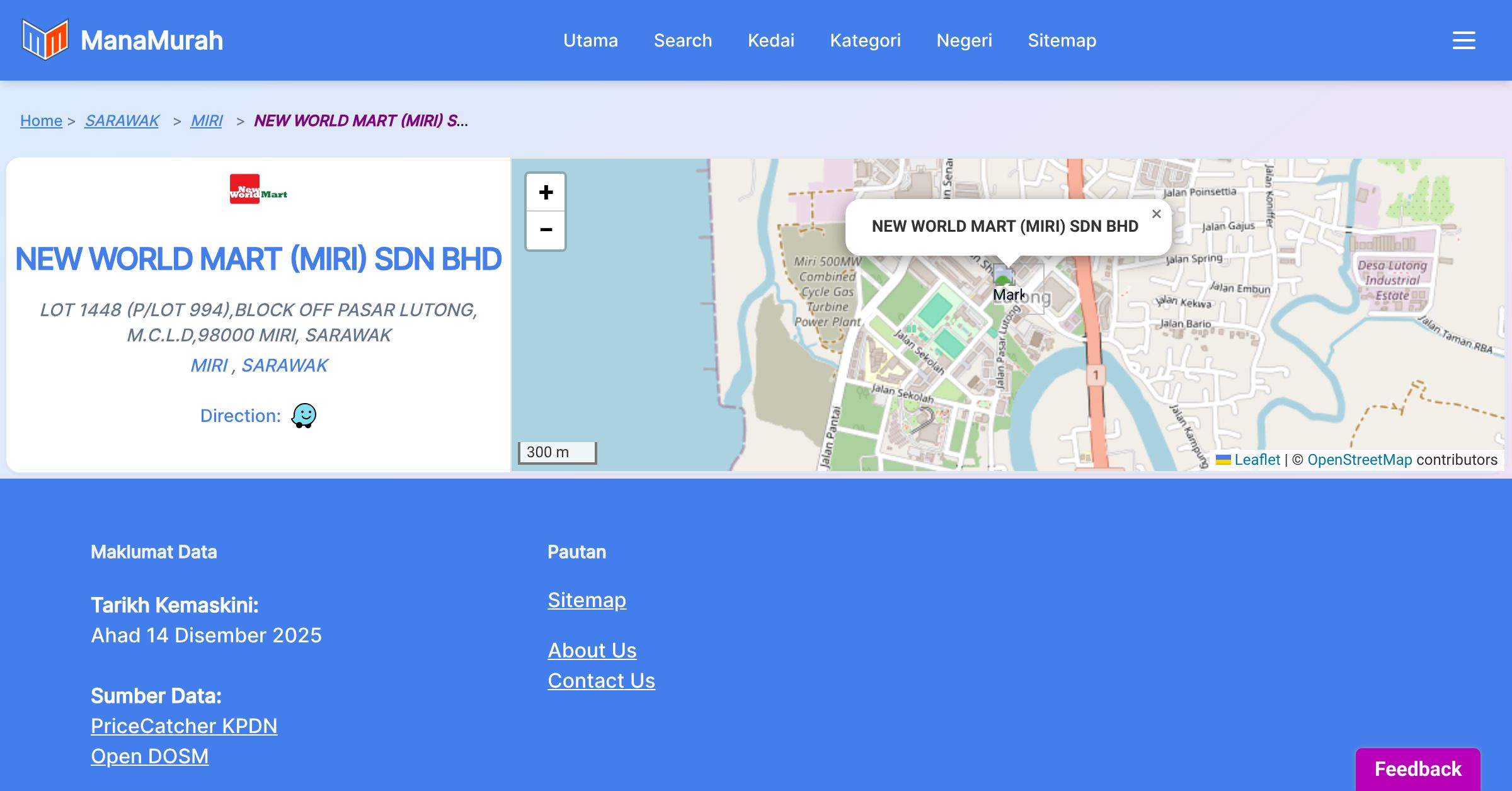The width and height of the screenshot is (1512, 791).
Task: Open the Leaflet attribution link
Action: click(1257, 460)
